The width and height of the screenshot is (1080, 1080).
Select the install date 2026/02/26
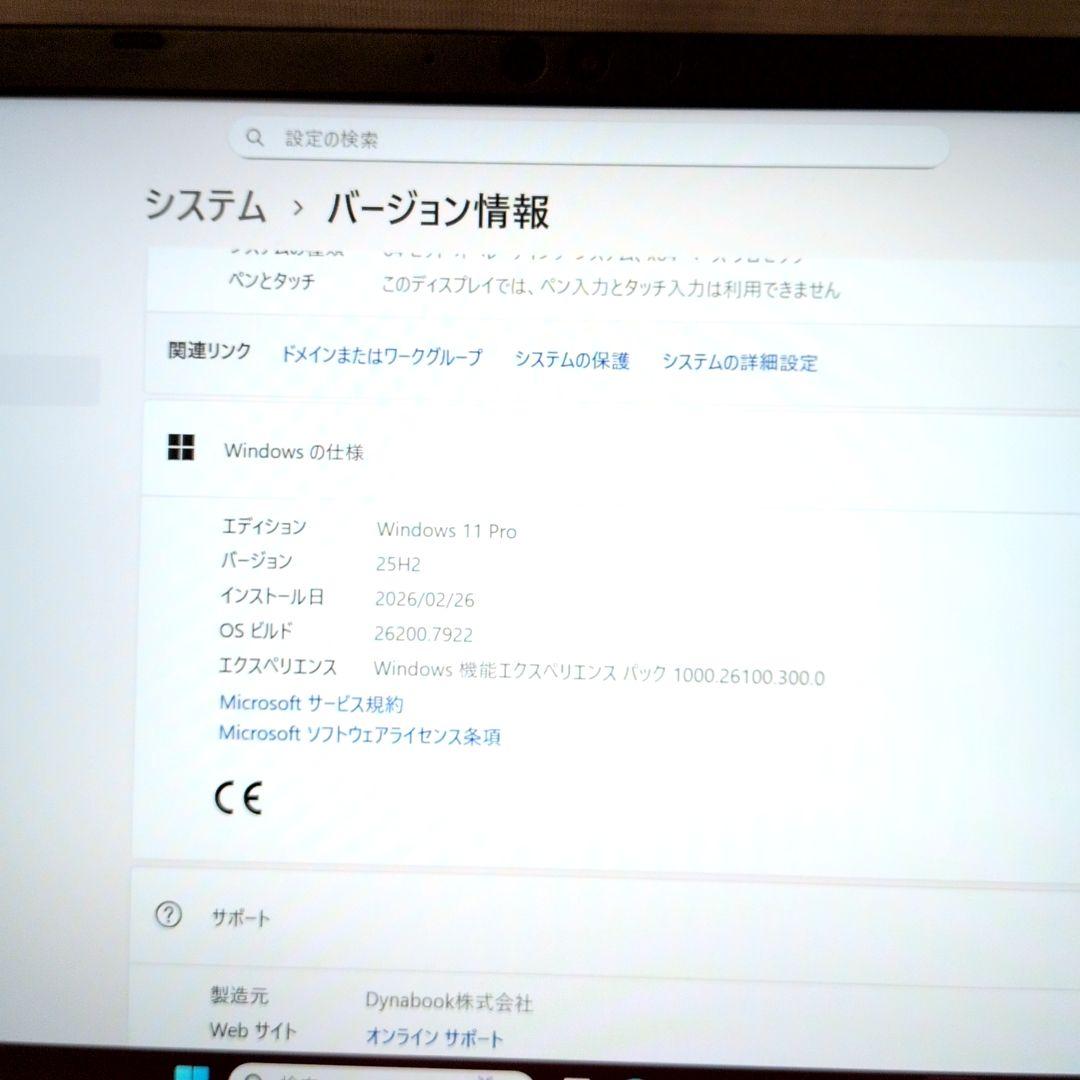pos(424,599)
